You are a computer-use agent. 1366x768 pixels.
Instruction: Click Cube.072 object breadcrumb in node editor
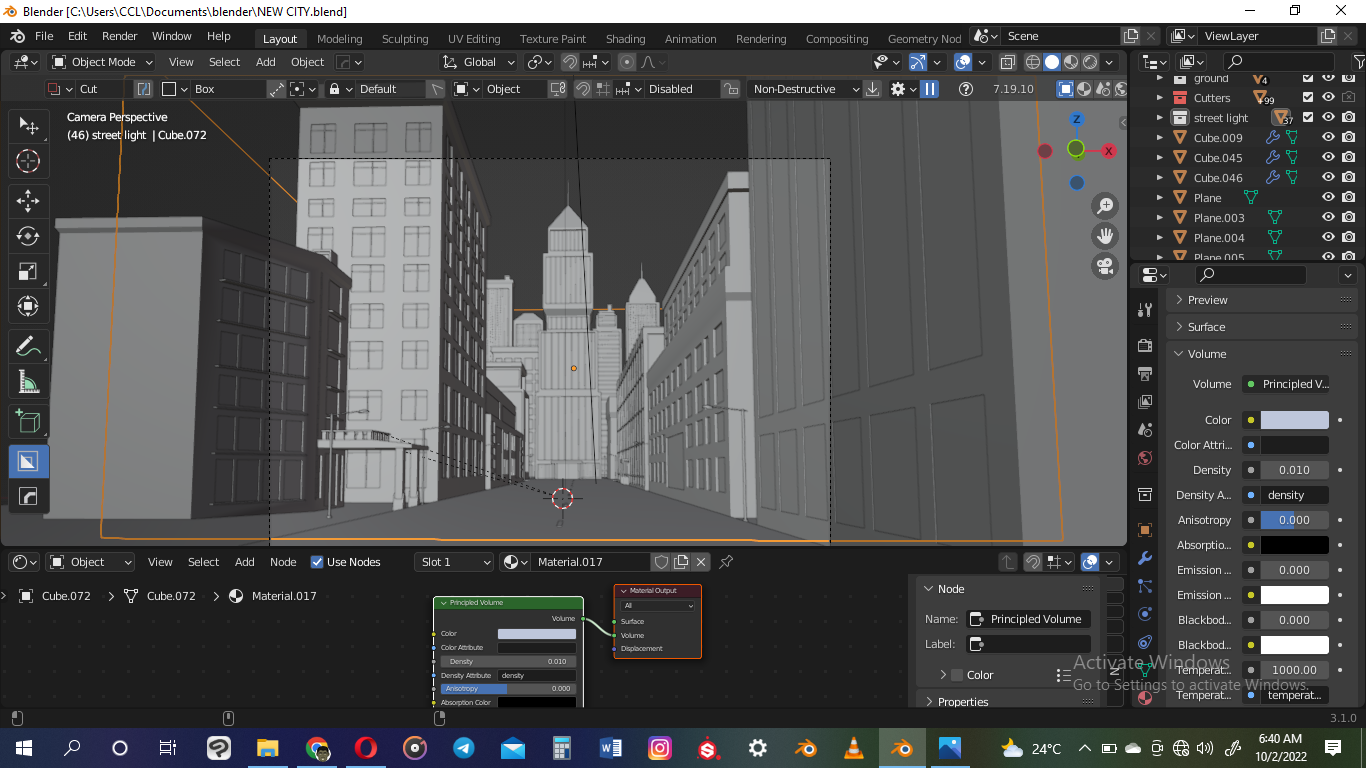(x=56, y=596)
